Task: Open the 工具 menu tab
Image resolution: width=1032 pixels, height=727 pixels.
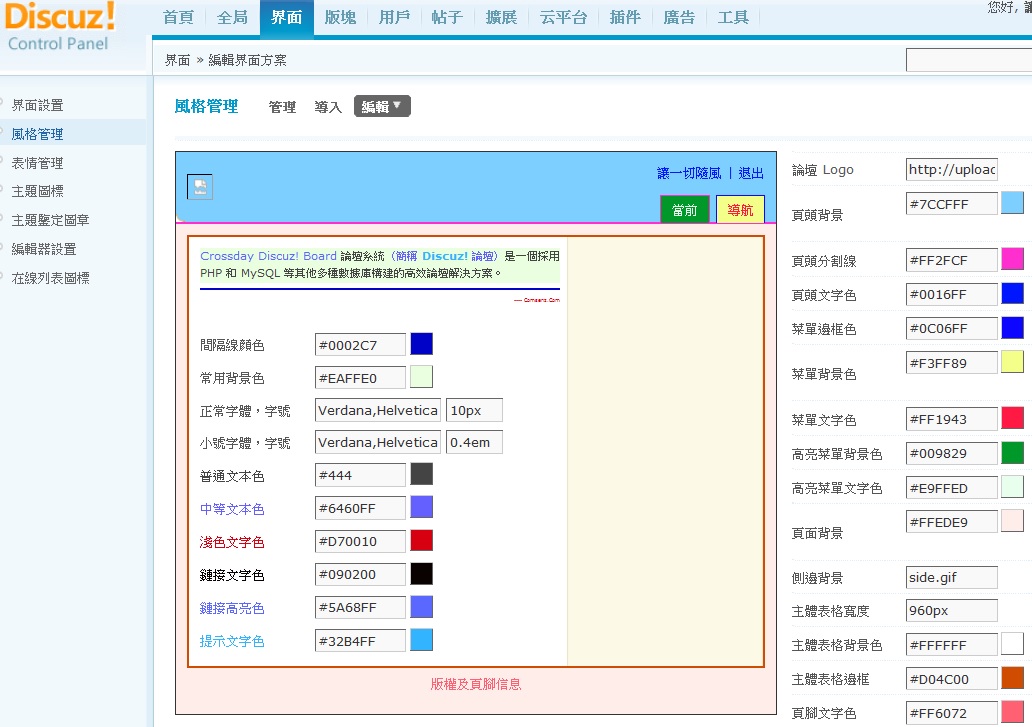Action: point(733,18)
